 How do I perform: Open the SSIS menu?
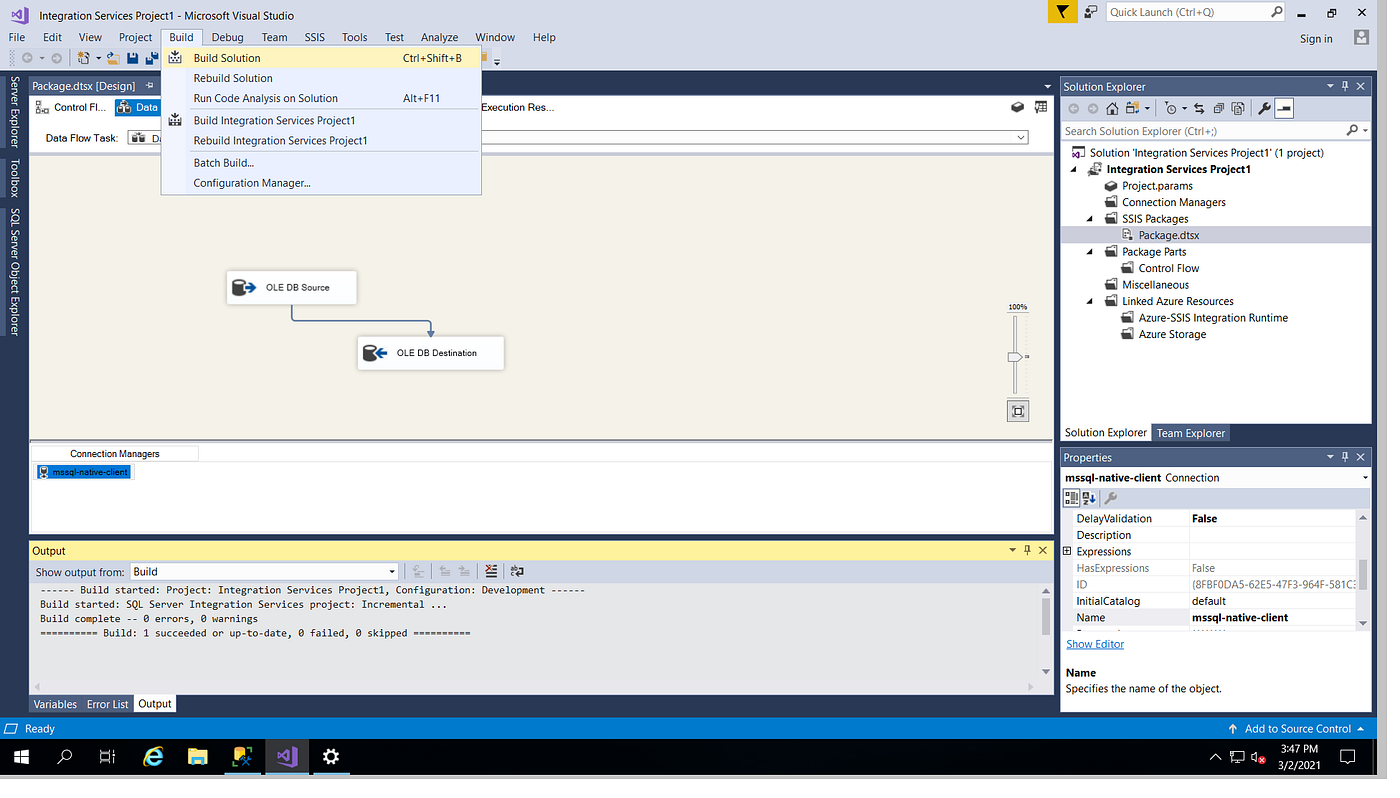pyautogui.click(x=315, y=37)
